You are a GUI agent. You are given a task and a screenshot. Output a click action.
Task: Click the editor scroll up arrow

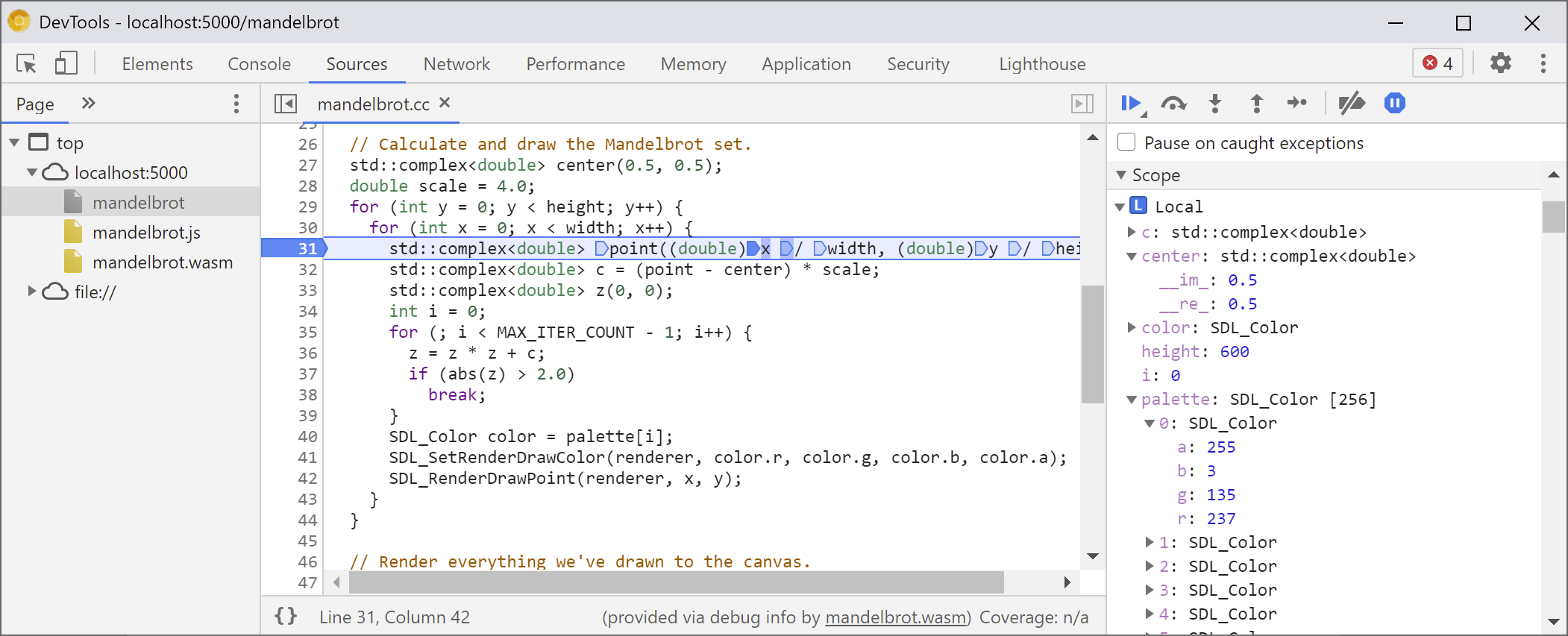(x=1093, y=137)
